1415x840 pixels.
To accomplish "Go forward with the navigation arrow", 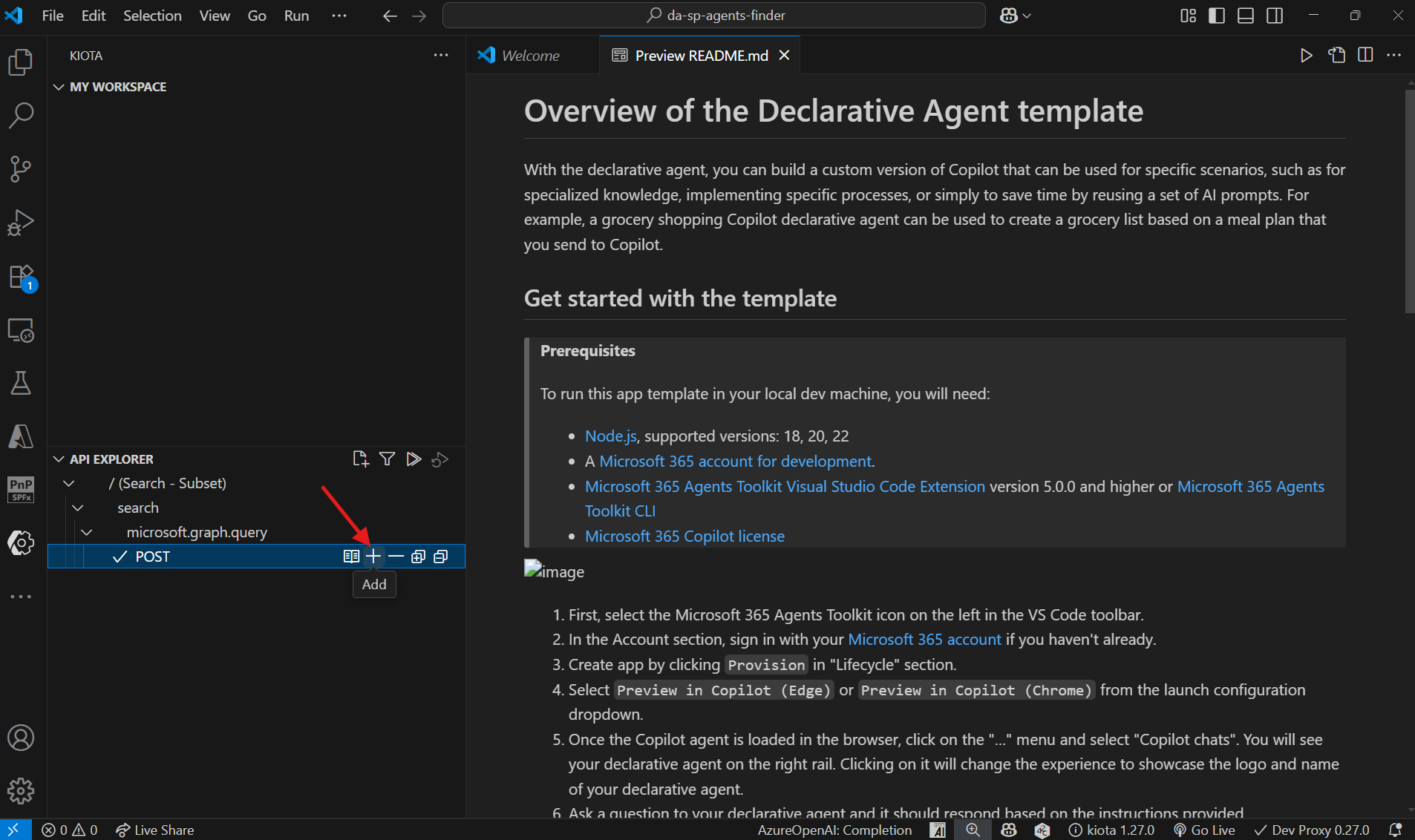I will (419, 16).
